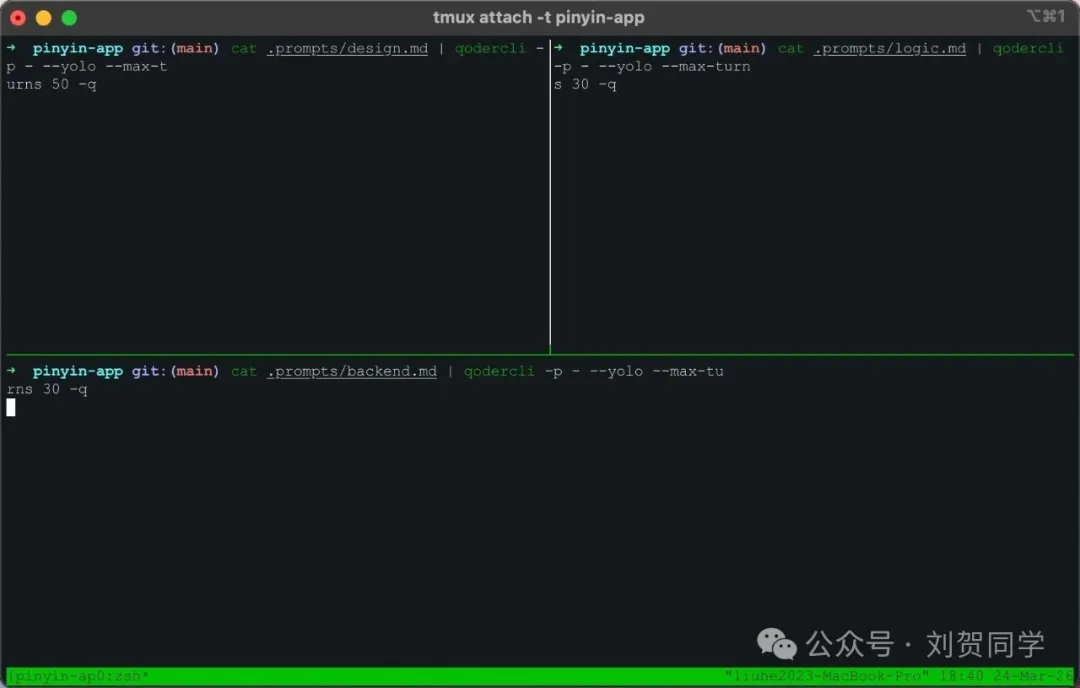Click the prompt arrow in top-left pane

11,48
